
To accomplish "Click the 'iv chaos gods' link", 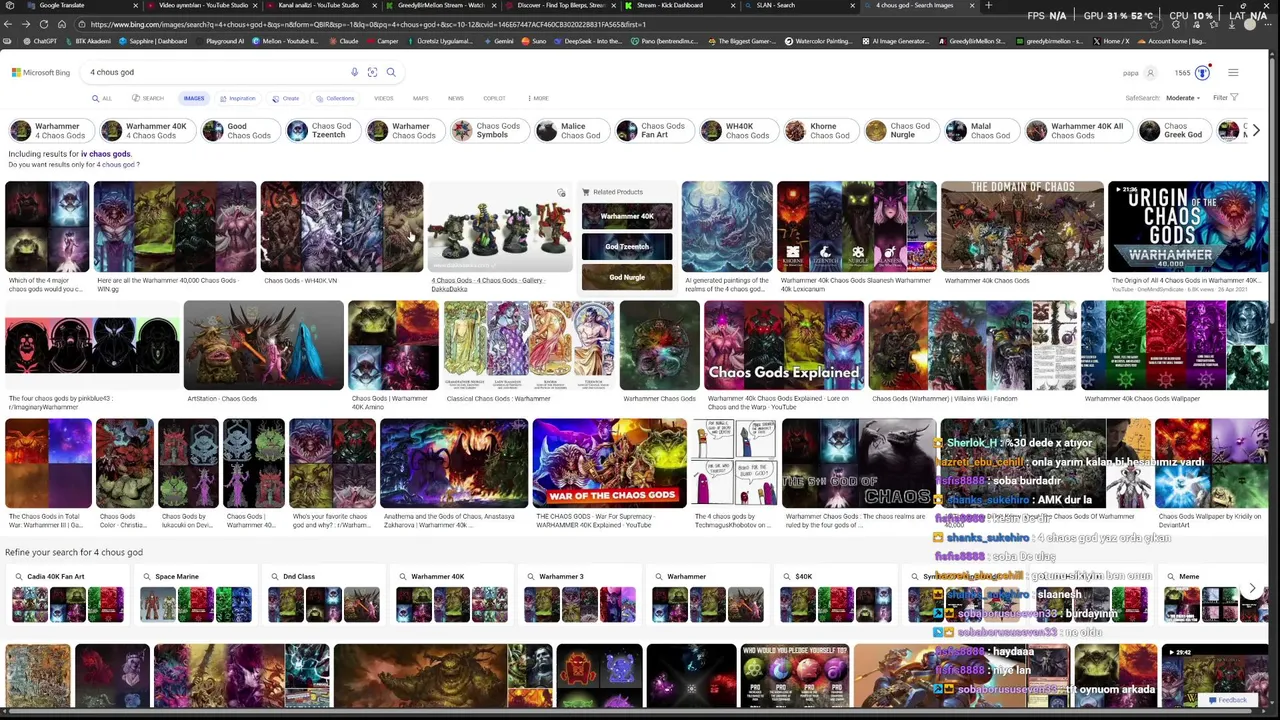I will pos(106,154).
